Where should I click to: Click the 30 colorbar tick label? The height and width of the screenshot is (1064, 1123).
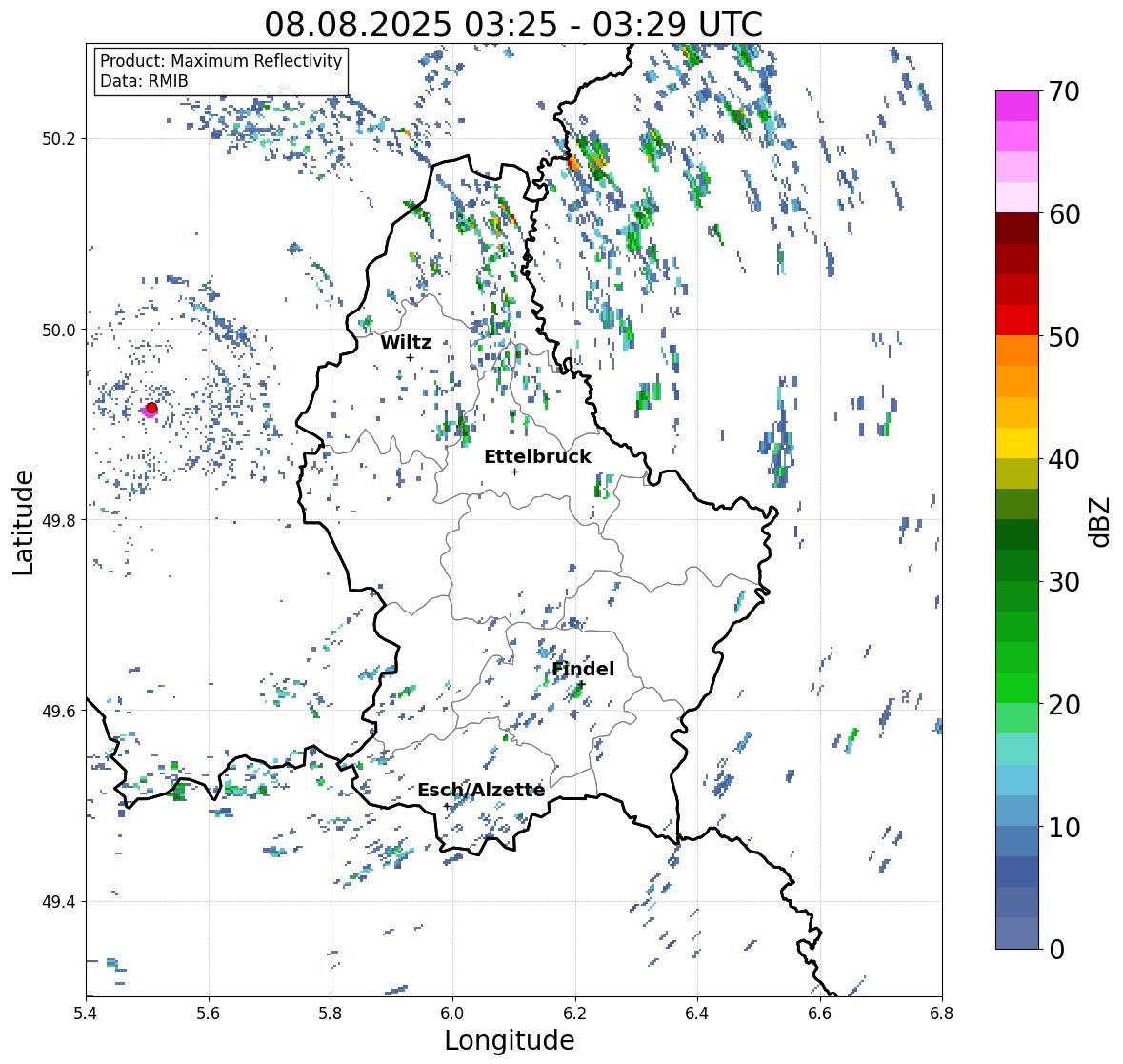(x=1064, y=581)
